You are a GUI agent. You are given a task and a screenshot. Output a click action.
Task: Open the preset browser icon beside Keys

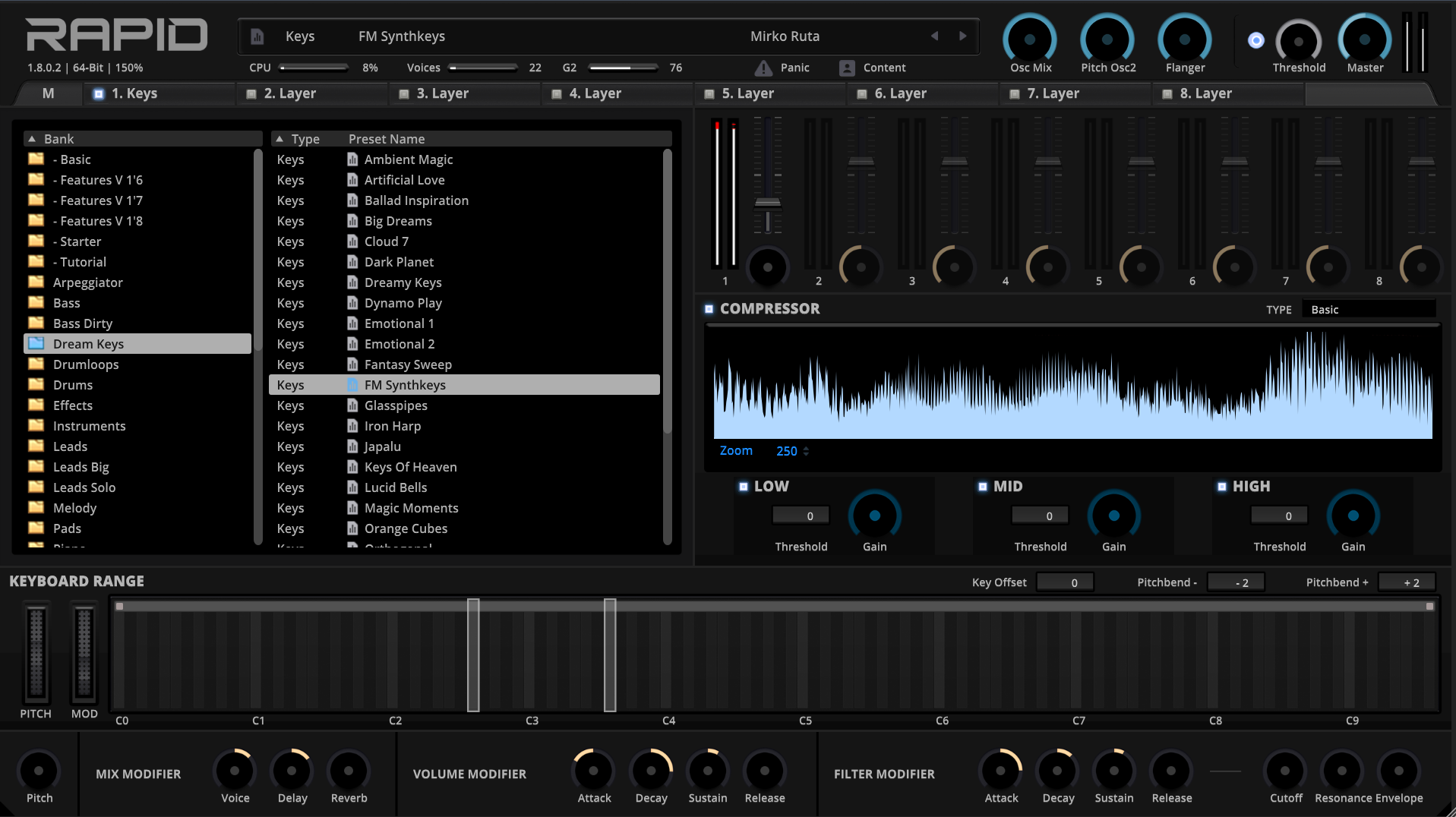pos(257,36)
